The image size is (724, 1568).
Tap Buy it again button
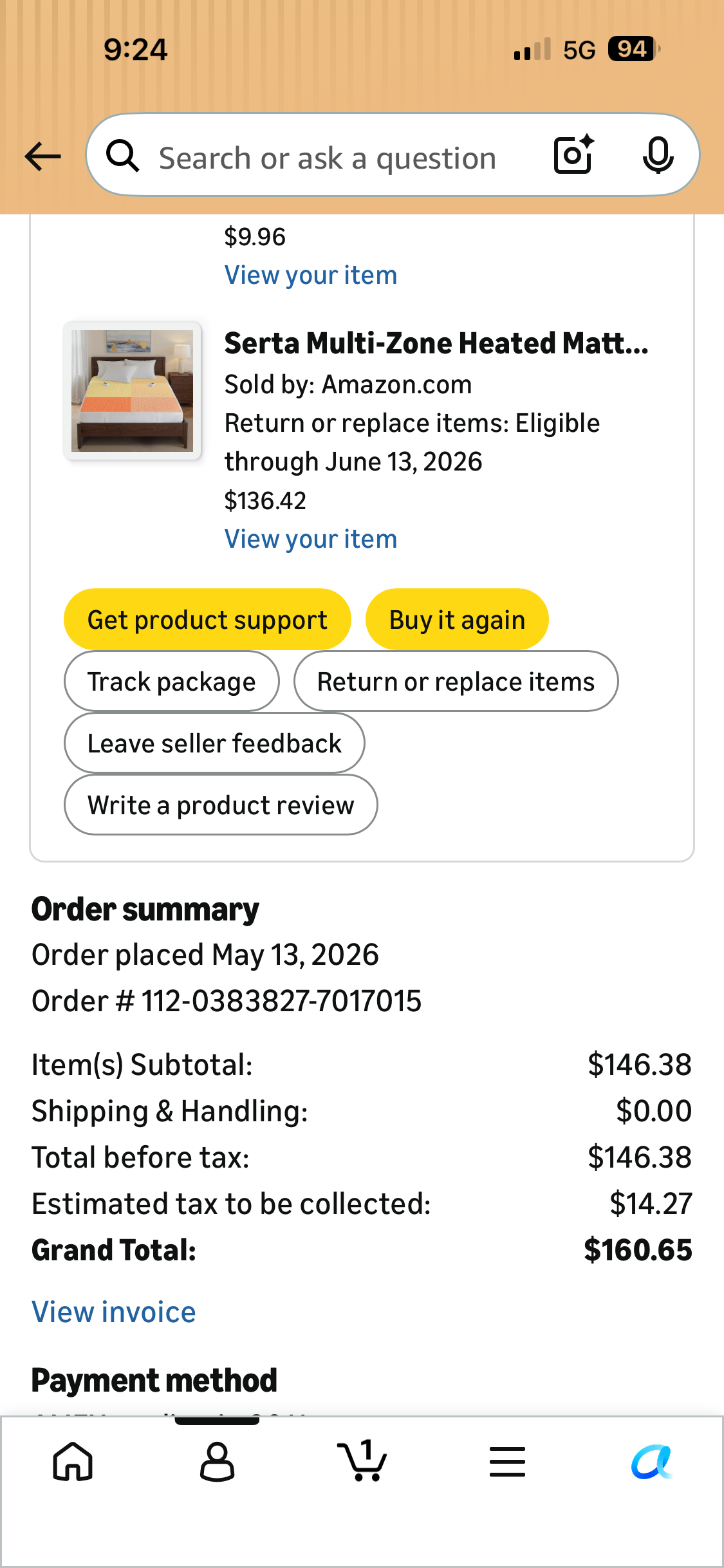457,619
